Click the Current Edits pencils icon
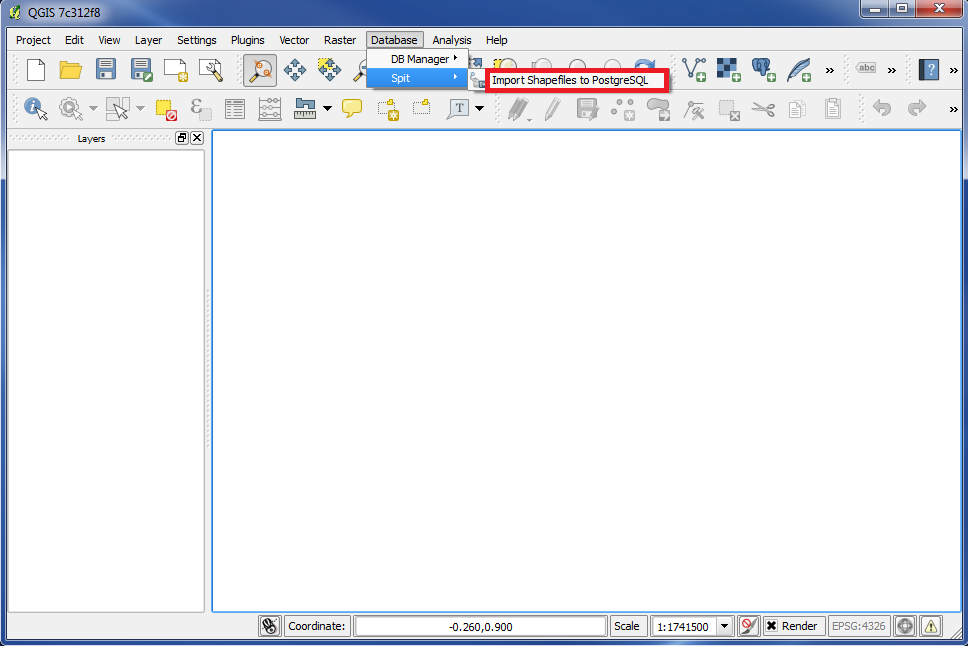The width and height of the screenshot is (968, 646). 519,109
